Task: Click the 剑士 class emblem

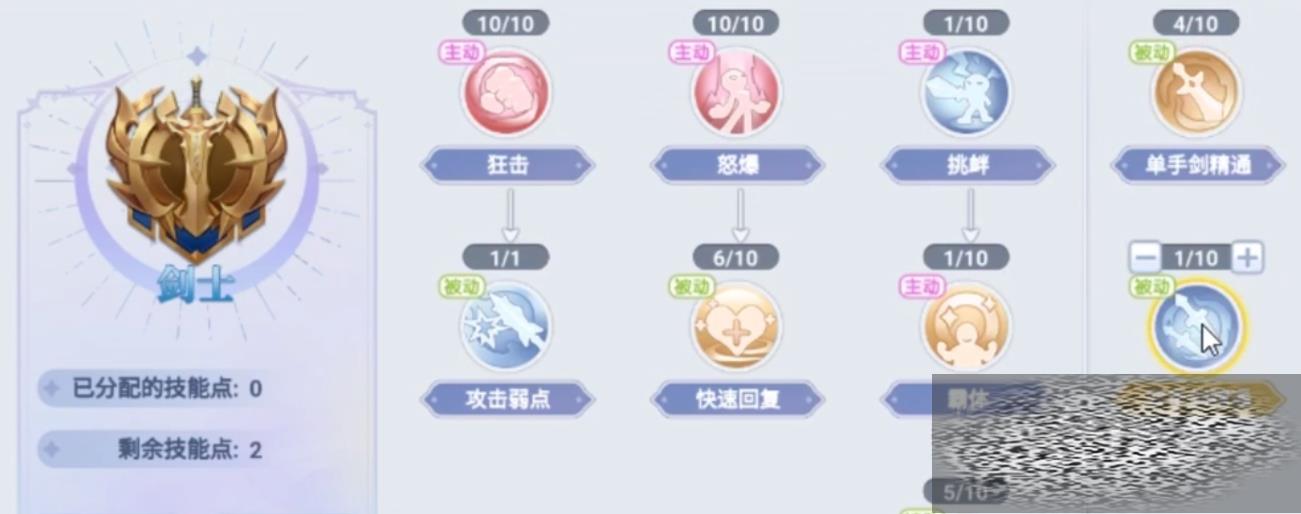Action: (x=196, y=165)
